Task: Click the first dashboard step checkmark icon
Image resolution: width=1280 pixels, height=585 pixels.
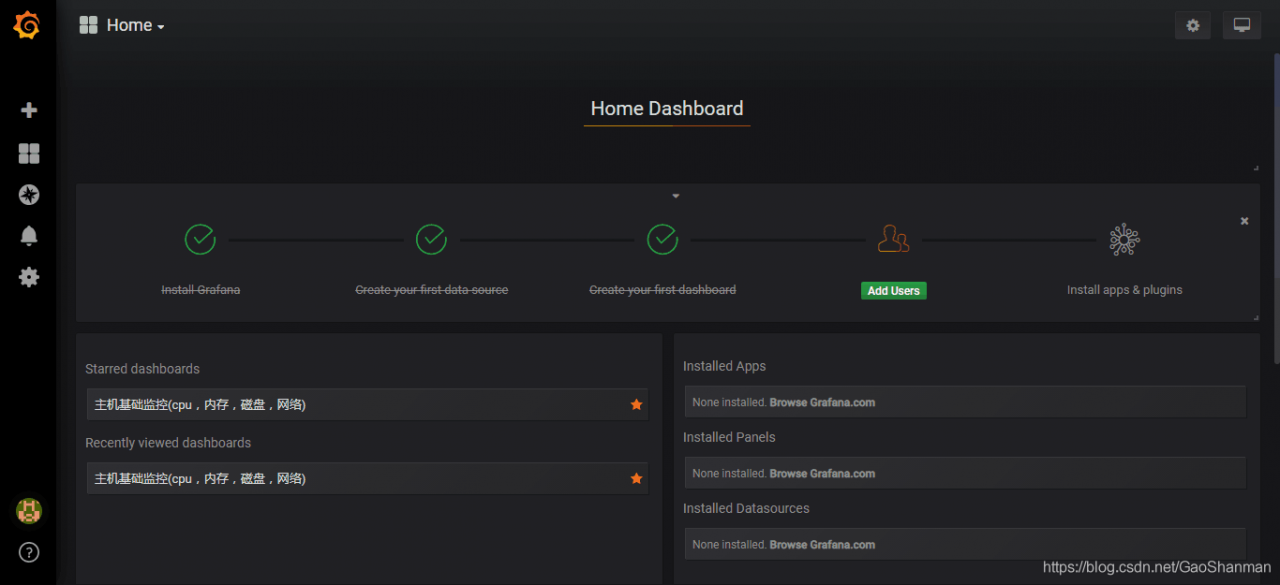Action: coord(662,240)
